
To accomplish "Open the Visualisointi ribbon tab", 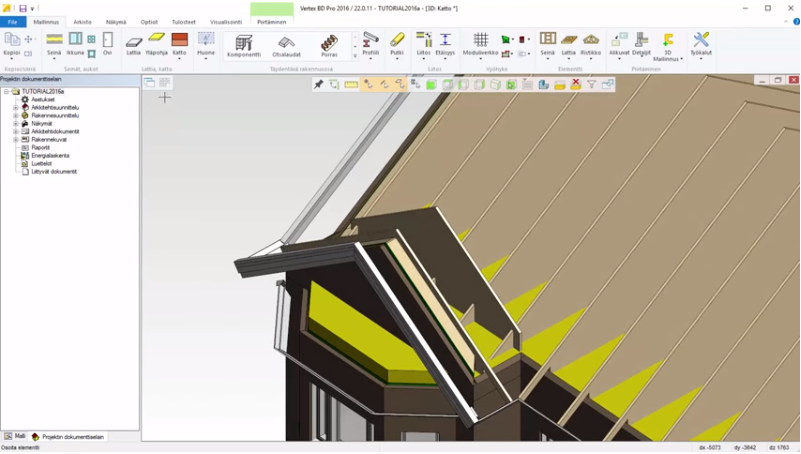I will 225,22.
